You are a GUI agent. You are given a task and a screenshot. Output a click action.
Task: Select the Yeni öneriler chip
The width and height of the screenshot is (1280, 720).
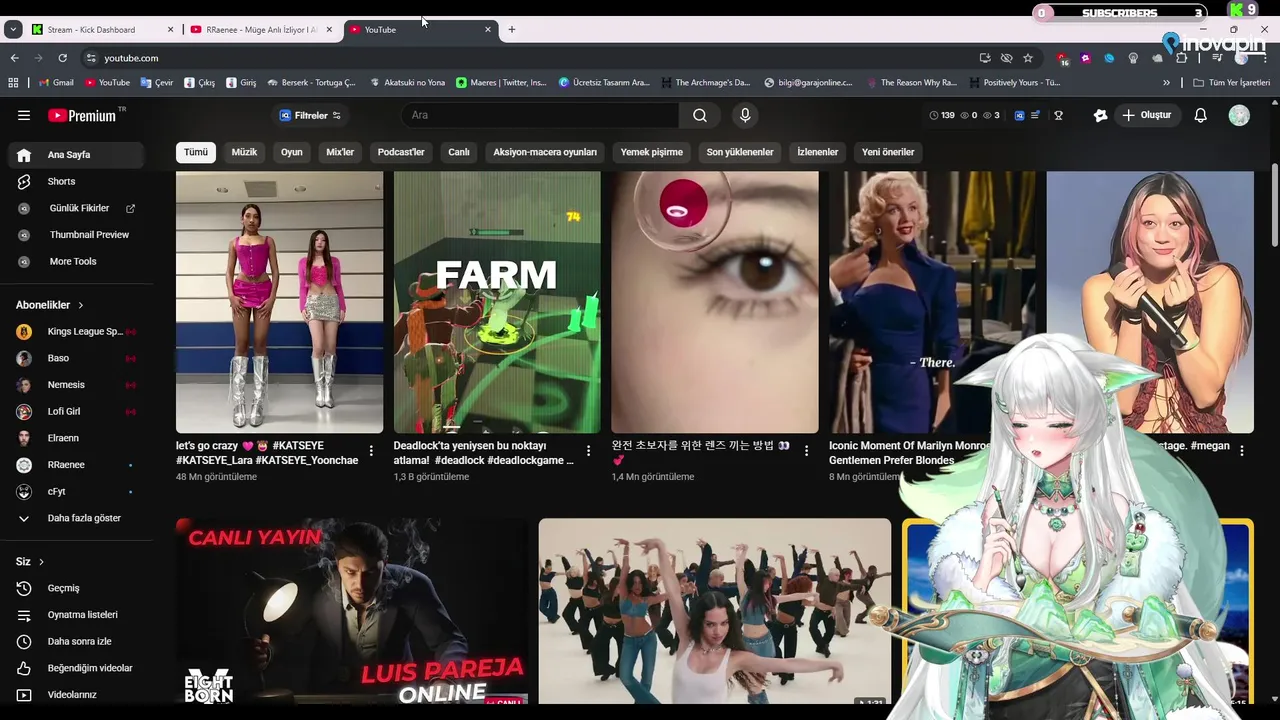point(888,152)
